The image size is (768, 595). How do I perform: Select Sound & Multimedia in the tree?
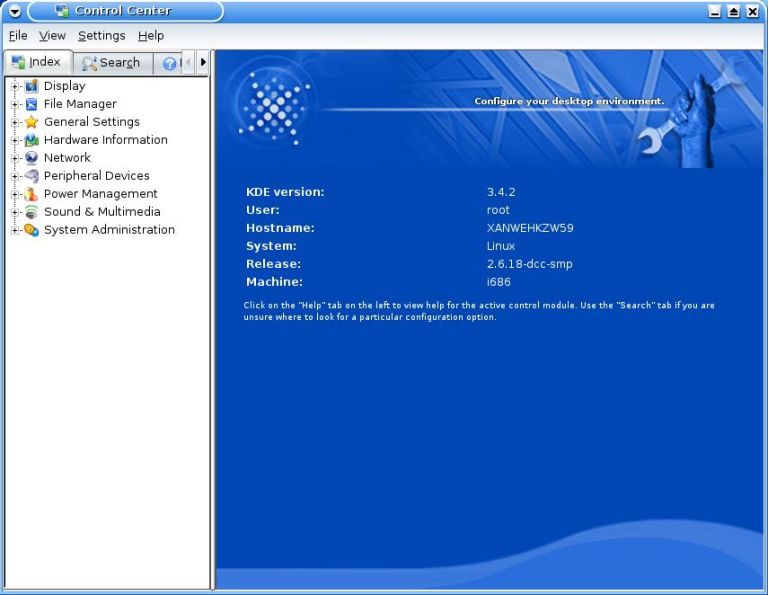click(x=102, y=212)
